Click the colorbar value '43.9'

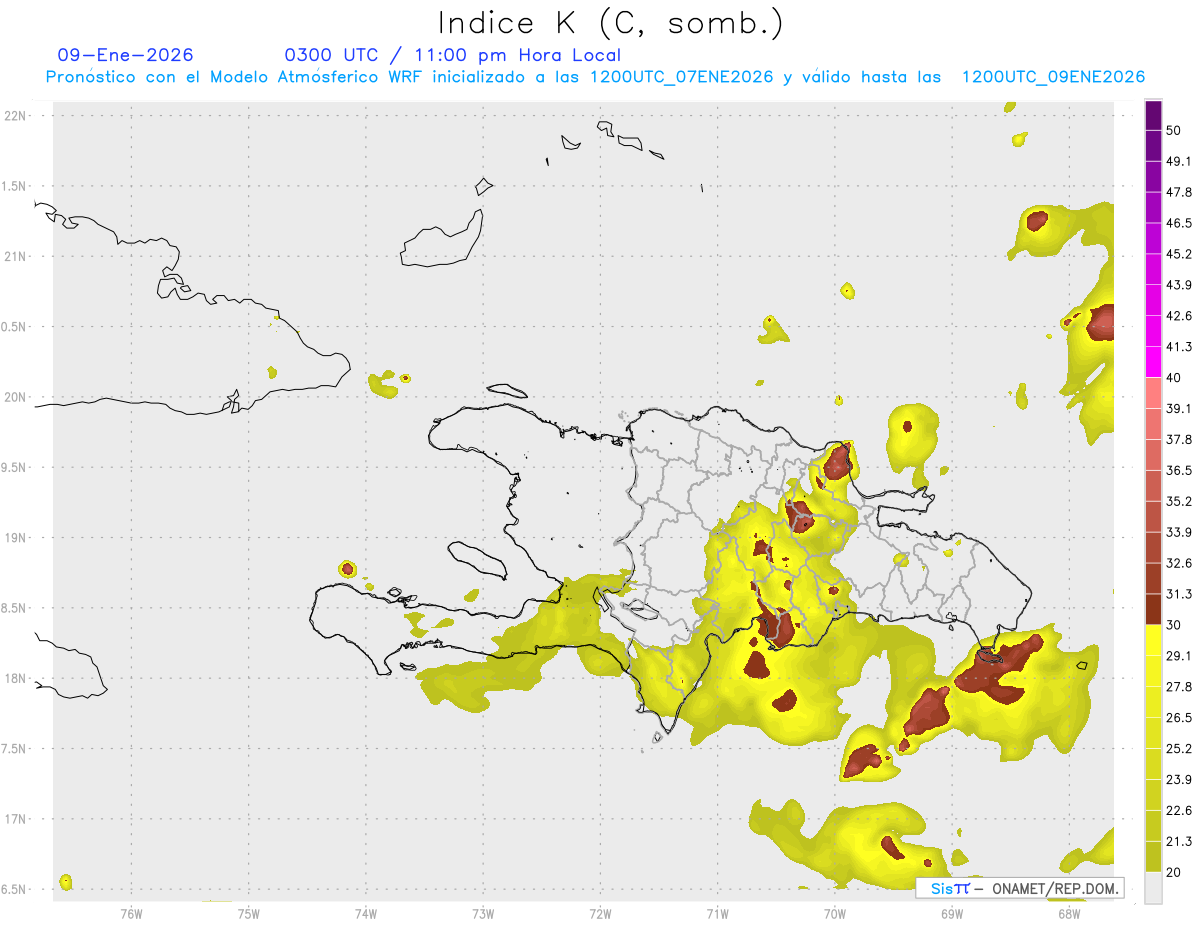click(1179, 285)
